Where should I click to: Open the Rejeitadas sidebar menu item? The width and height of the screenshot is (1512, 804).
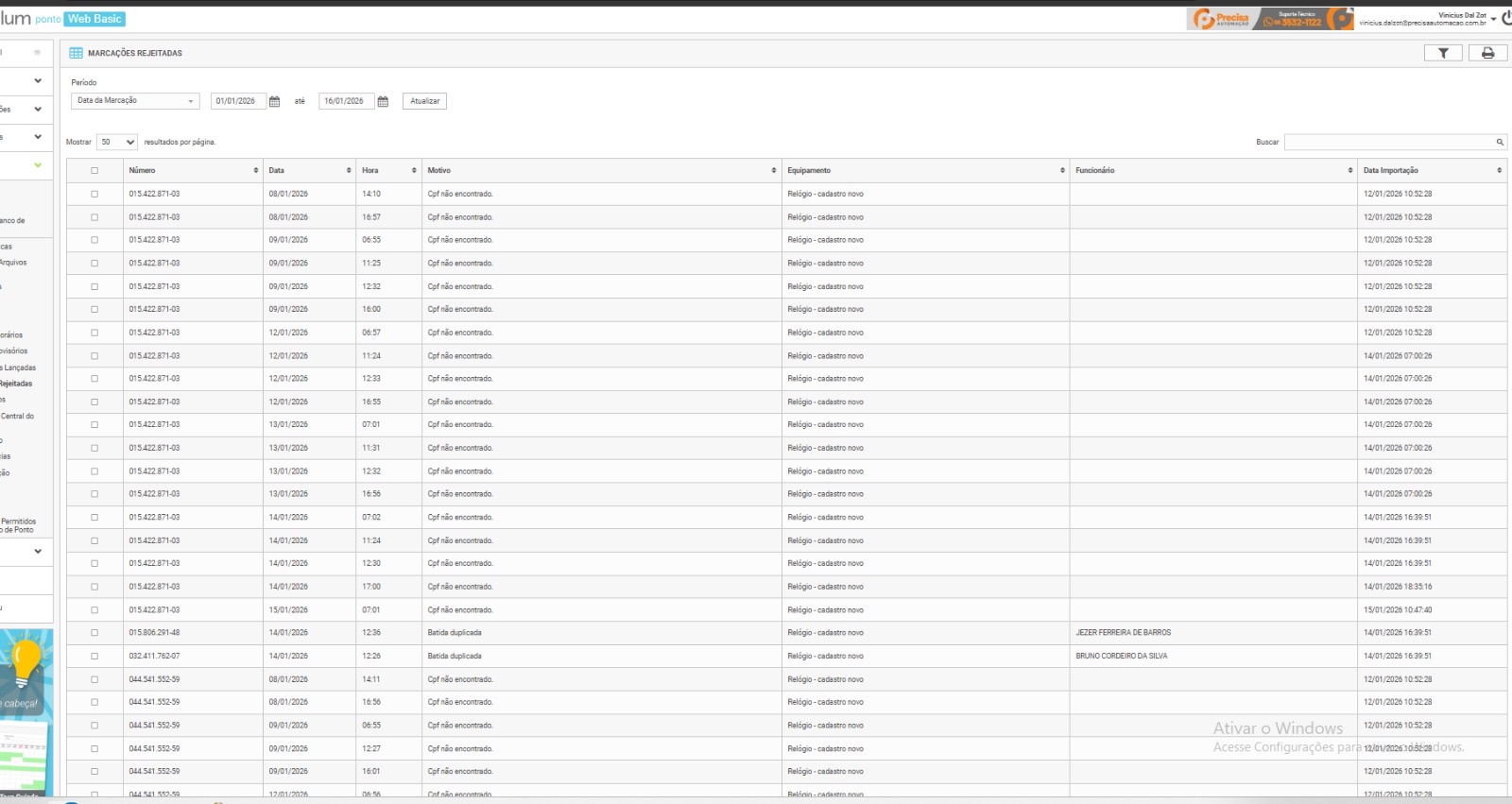tap(16, 384)
